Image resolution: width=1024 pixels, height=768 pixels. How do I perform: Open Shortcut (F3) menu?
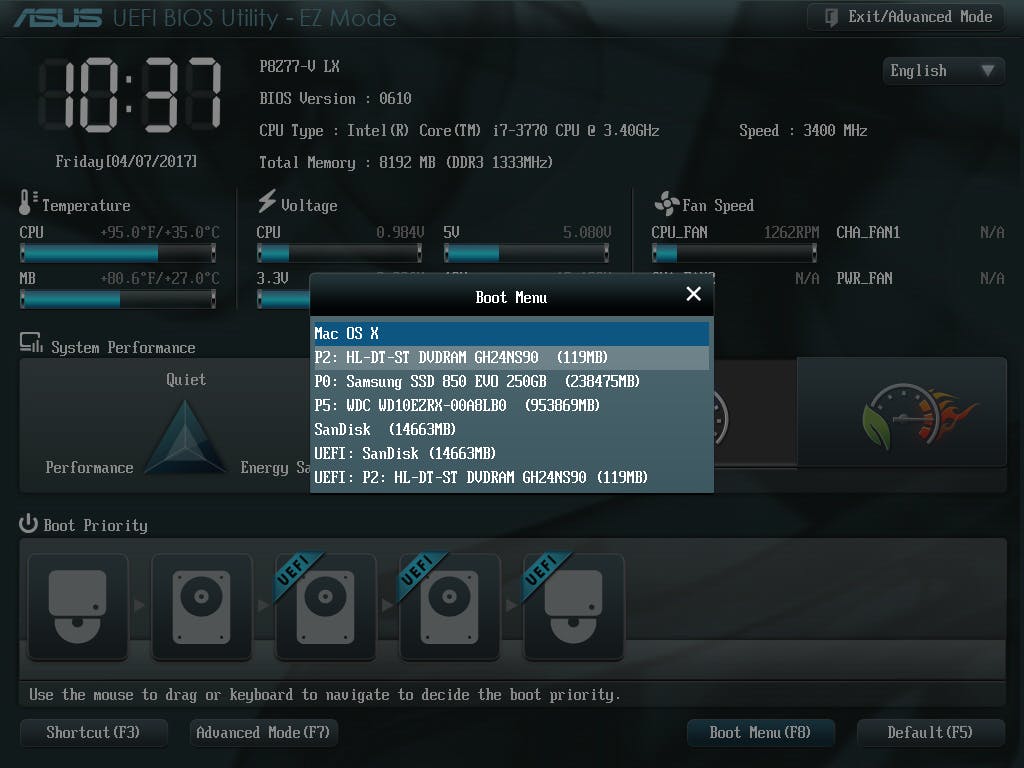click(93, 733)
